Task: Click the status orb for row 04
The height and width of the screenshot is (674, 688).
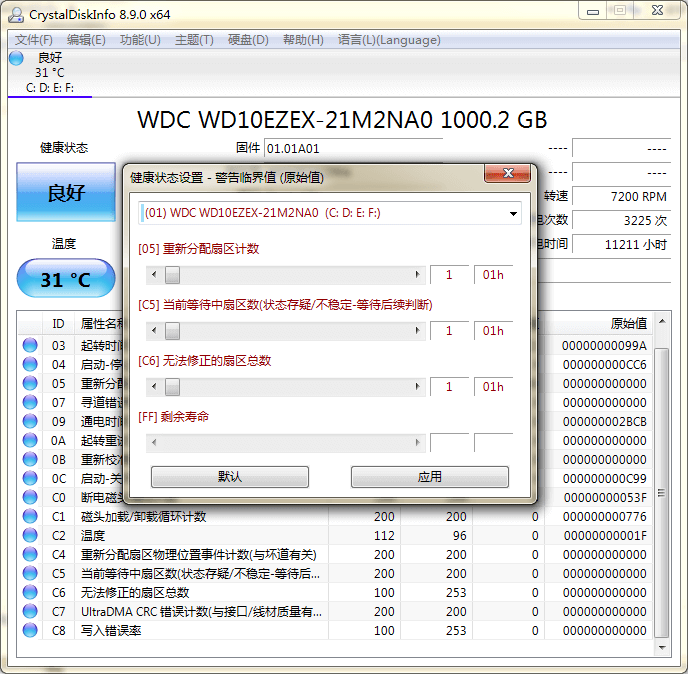Action: (30, 364)
